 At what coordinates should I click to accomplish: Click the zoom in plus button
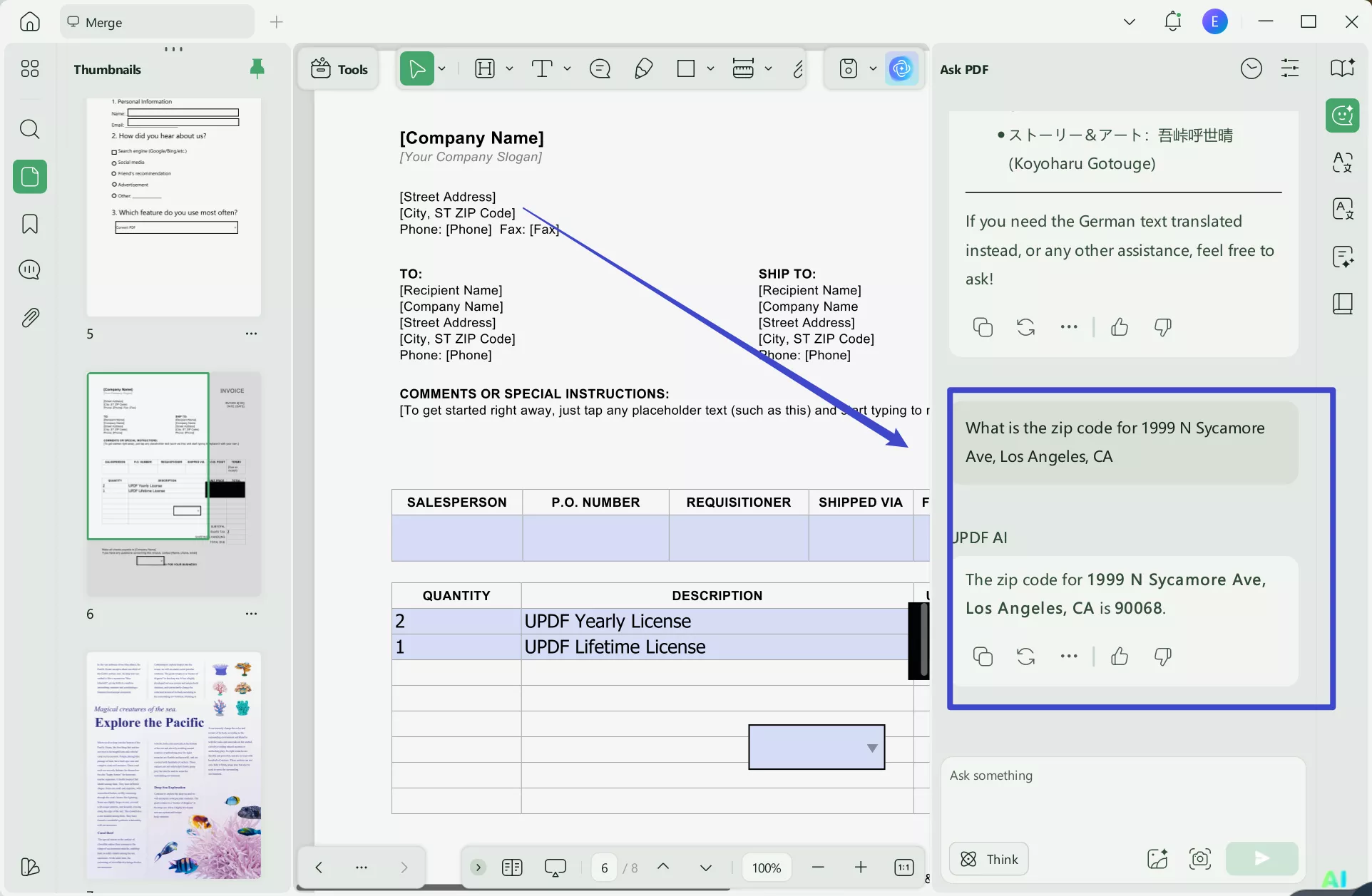click(x=861, y=867)
